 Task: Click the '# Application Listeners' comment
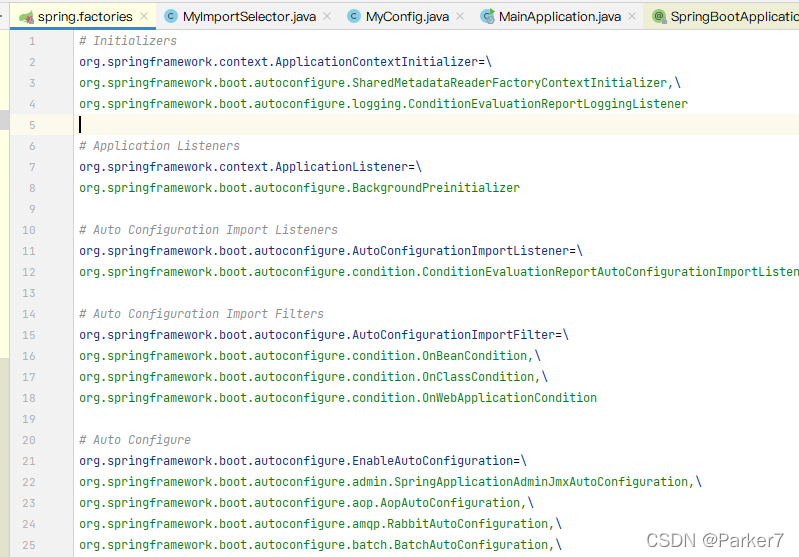tap(159, 146)
